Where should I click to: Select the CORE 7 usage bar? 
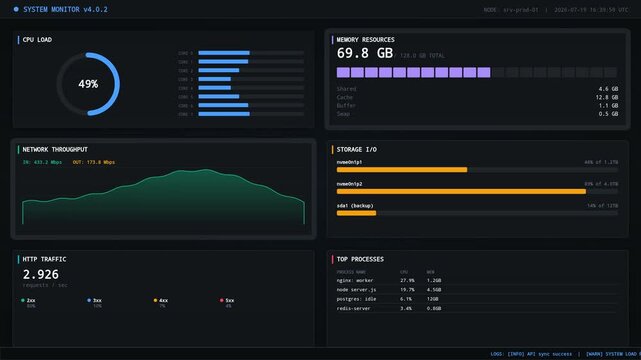251,114
